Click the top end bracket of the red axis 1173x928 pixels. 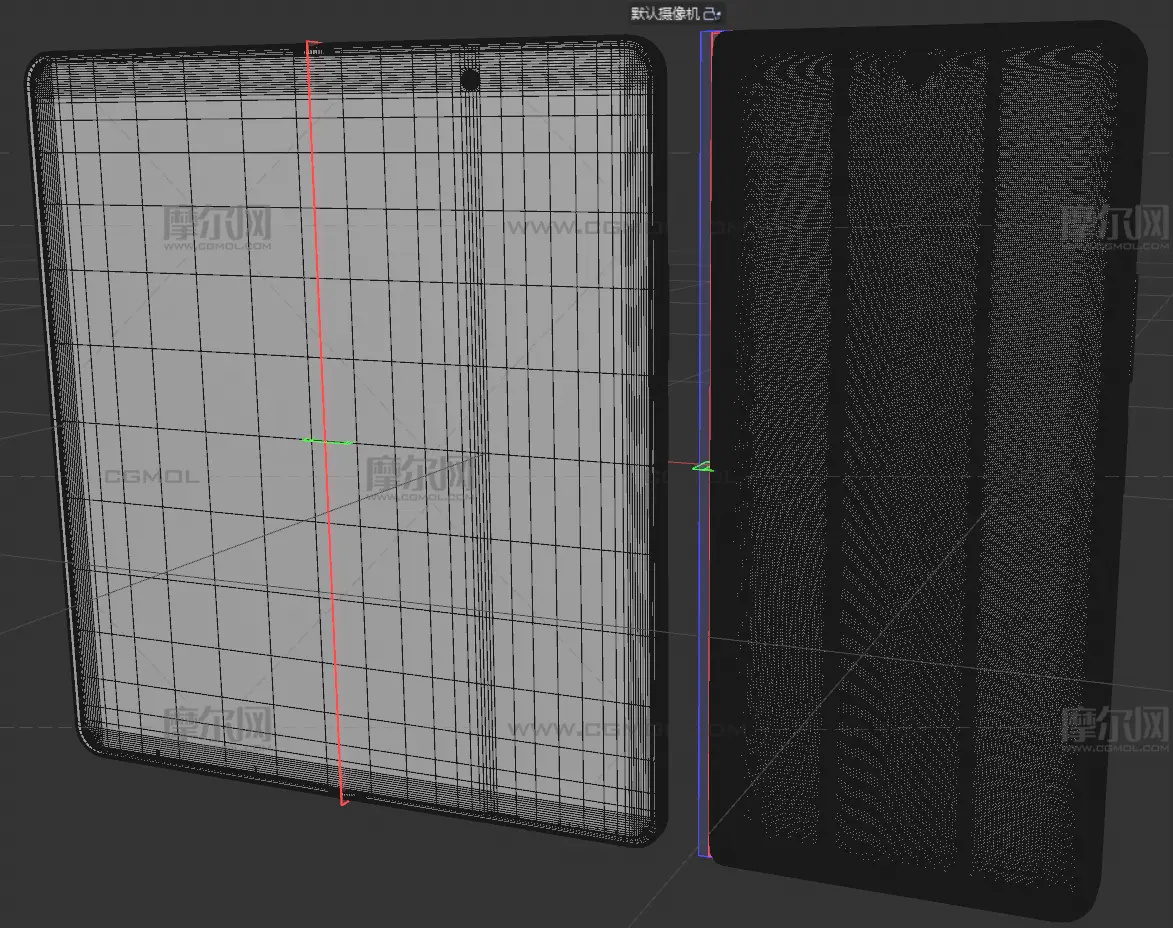pos(311,46)
